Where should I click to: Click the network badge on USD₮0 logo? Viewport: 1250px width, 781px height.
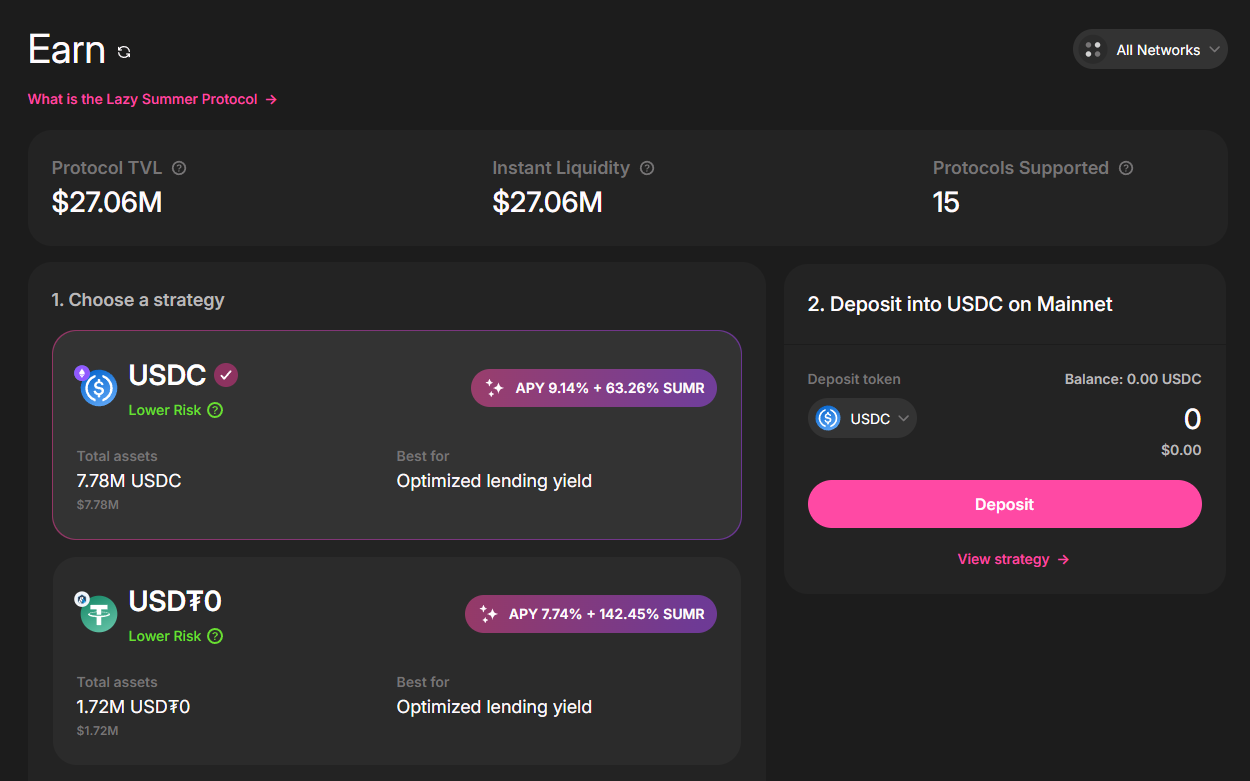(82, 599)
